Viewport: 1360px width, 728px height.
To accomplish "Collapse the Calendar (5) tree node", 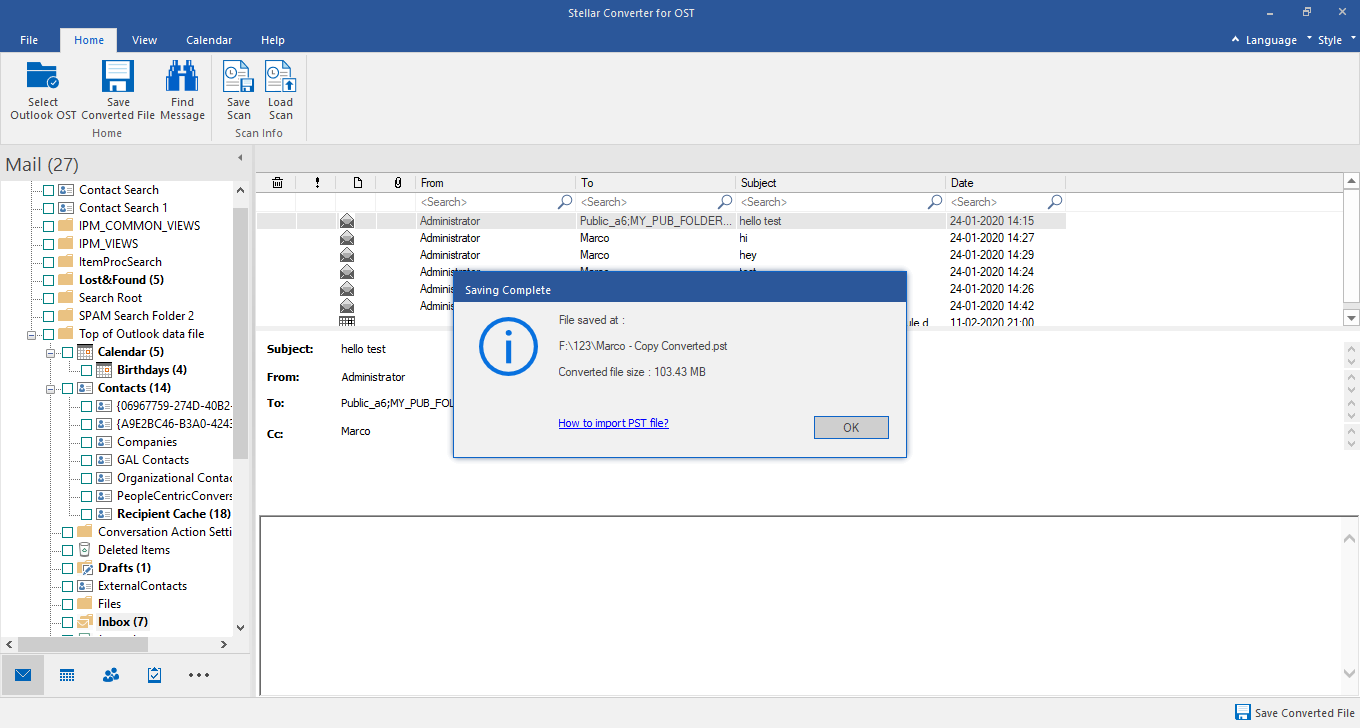I will (50, 352).
